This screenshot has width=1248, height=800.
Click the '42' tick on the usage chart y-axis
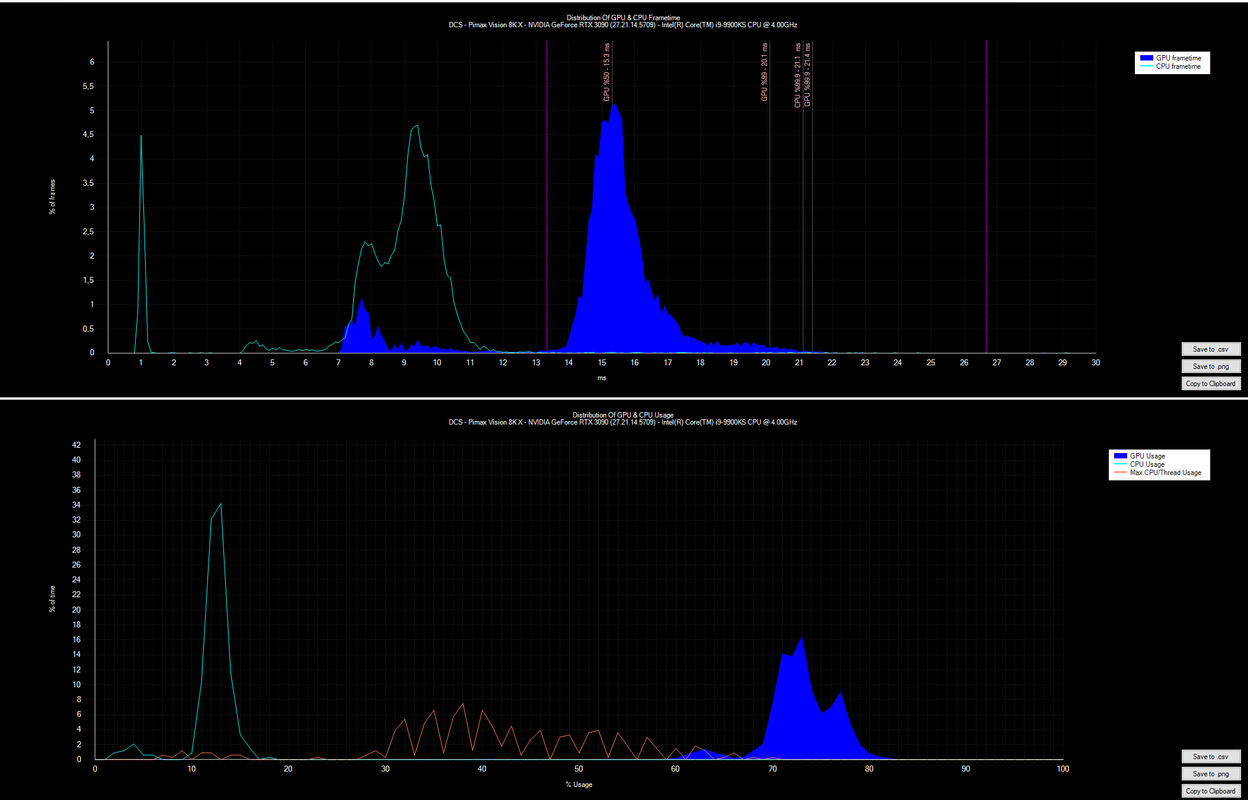click(76, 444)
